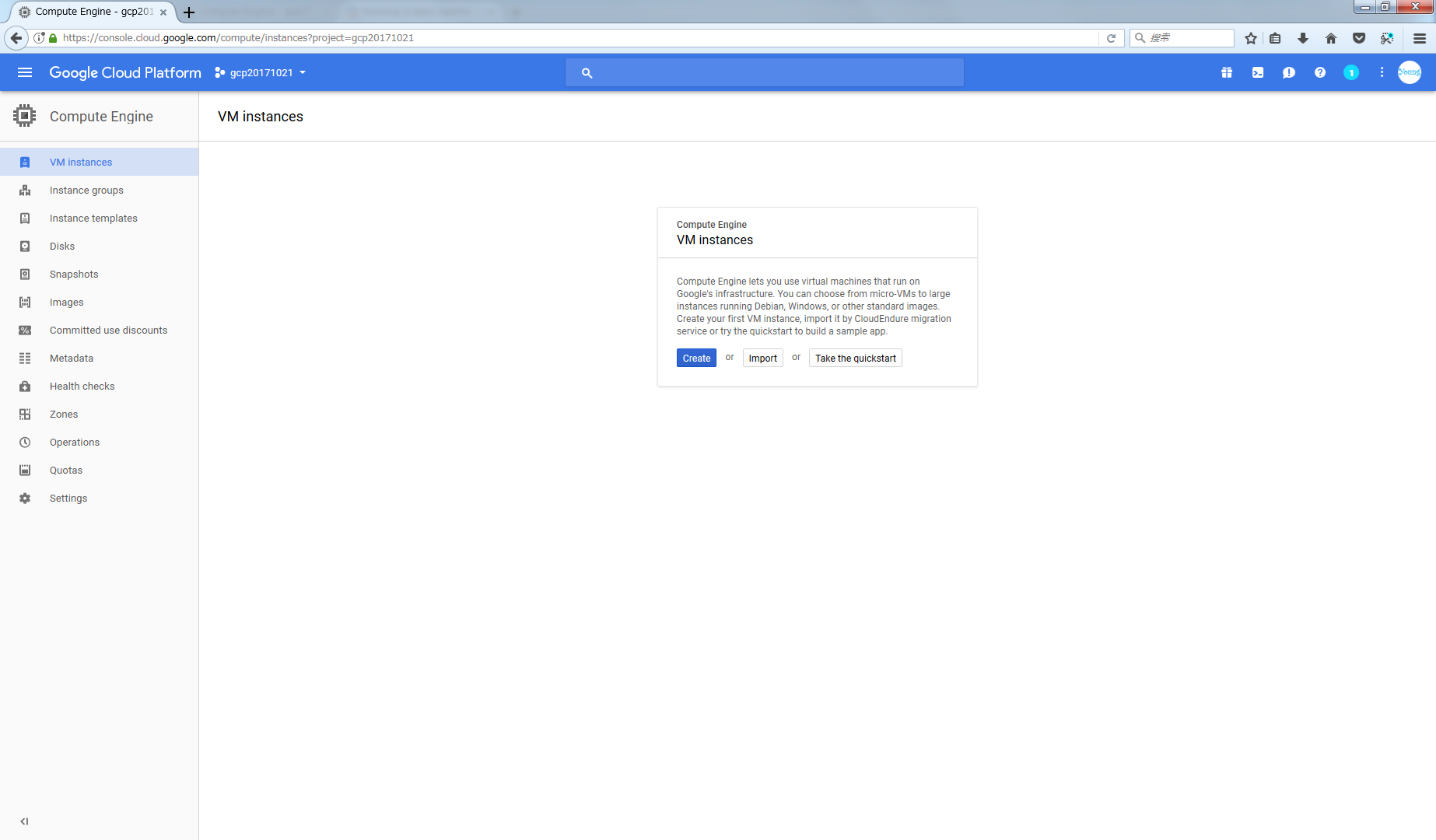
Task: Activate Google Cloud Shell icon
Action: tap(1258, 72)
